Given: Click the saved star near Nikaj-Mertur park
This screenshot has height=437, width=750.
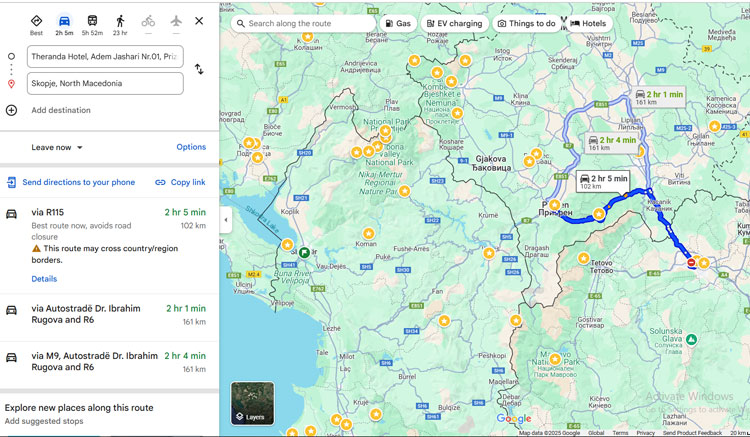Looking at the screenshot, I should point(405,191).
